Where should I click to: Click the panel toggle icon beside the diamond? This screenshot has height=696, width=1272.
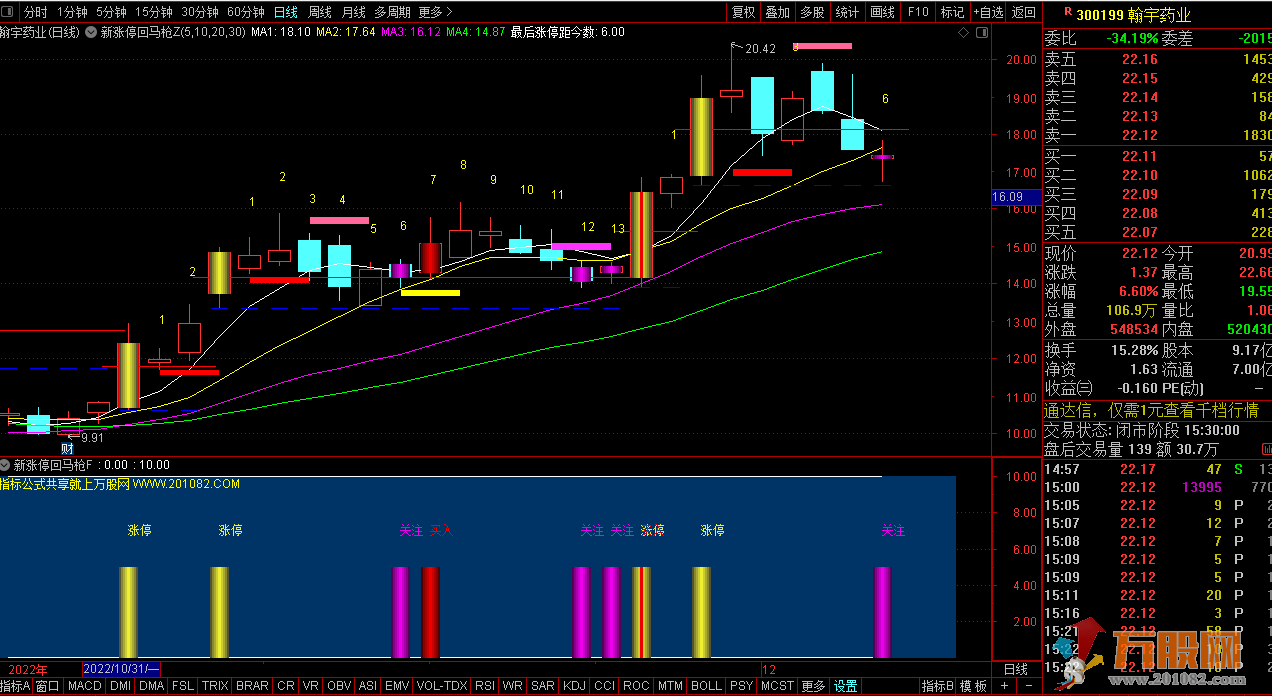(x=980, y=32)
